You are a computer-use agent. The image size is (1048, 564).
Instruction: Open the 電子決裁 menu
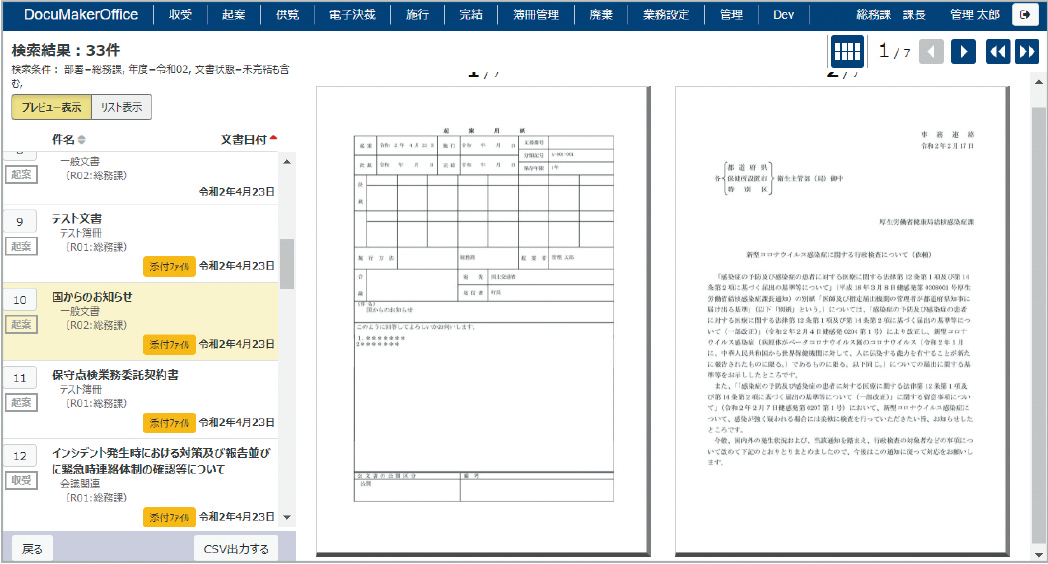coord(352,15)
